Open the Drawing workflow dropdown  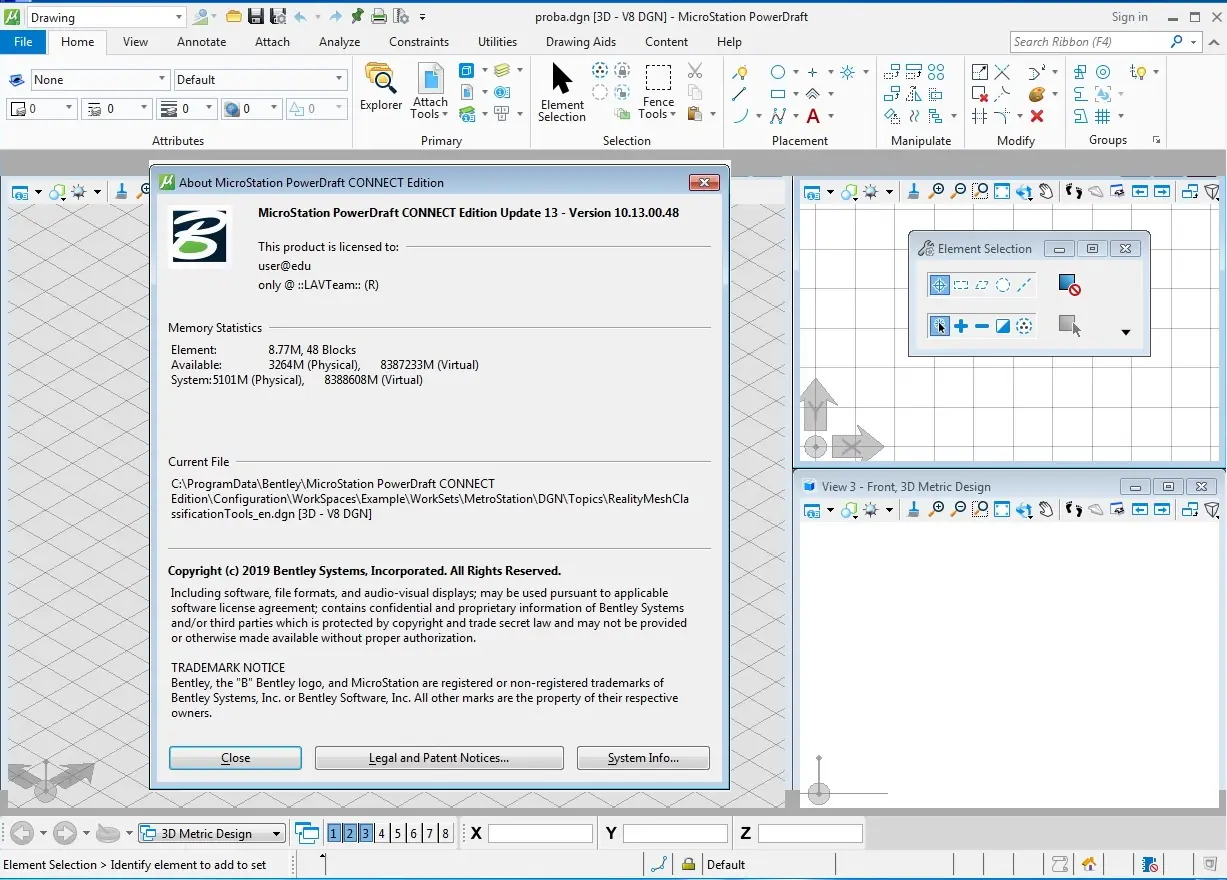(x=106, y=17)
